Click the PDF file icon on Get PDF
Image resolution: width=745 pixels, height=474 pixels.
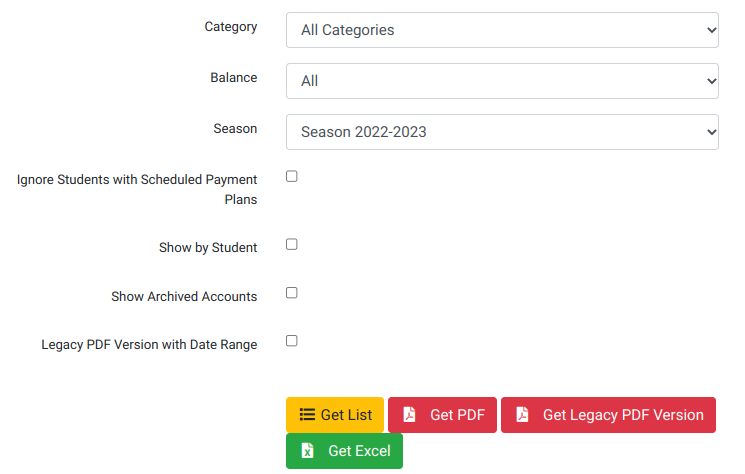pyautogui.click(x=409, y=415)
